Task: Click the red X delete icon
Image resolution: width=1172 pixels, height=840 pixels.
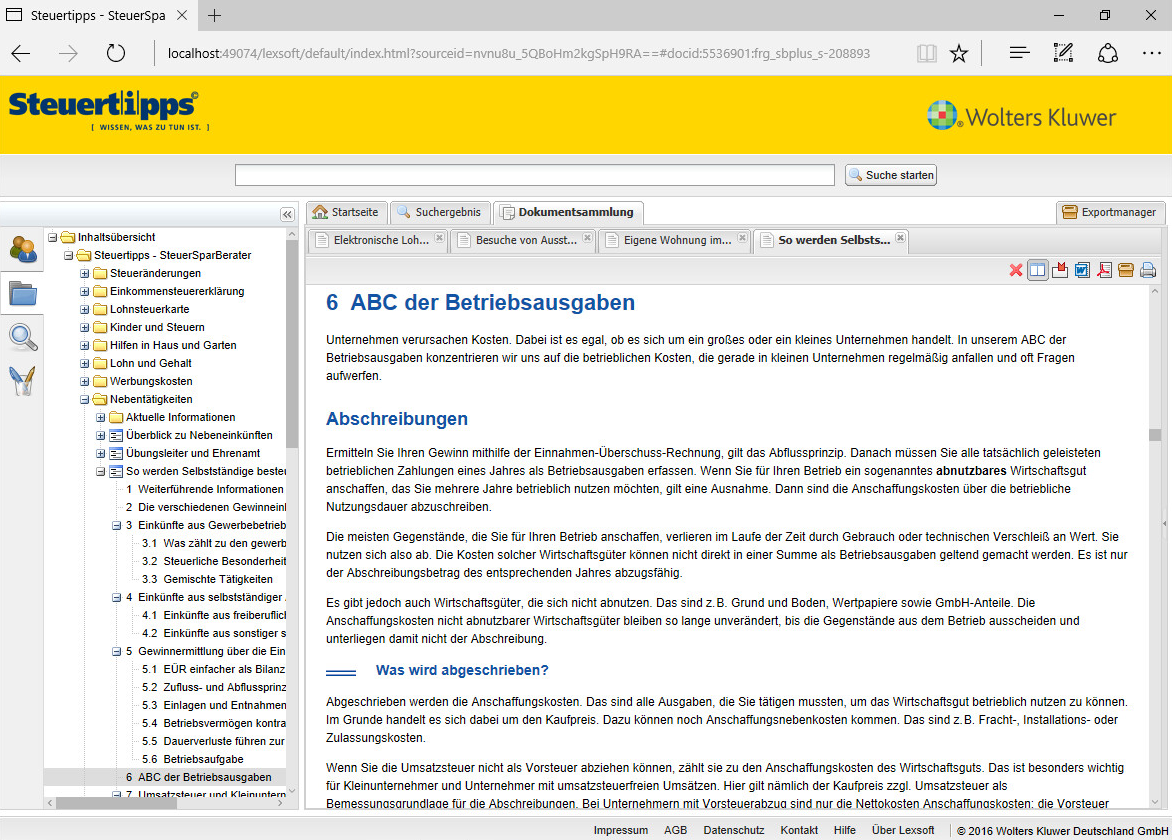Action: [1016, 270]
